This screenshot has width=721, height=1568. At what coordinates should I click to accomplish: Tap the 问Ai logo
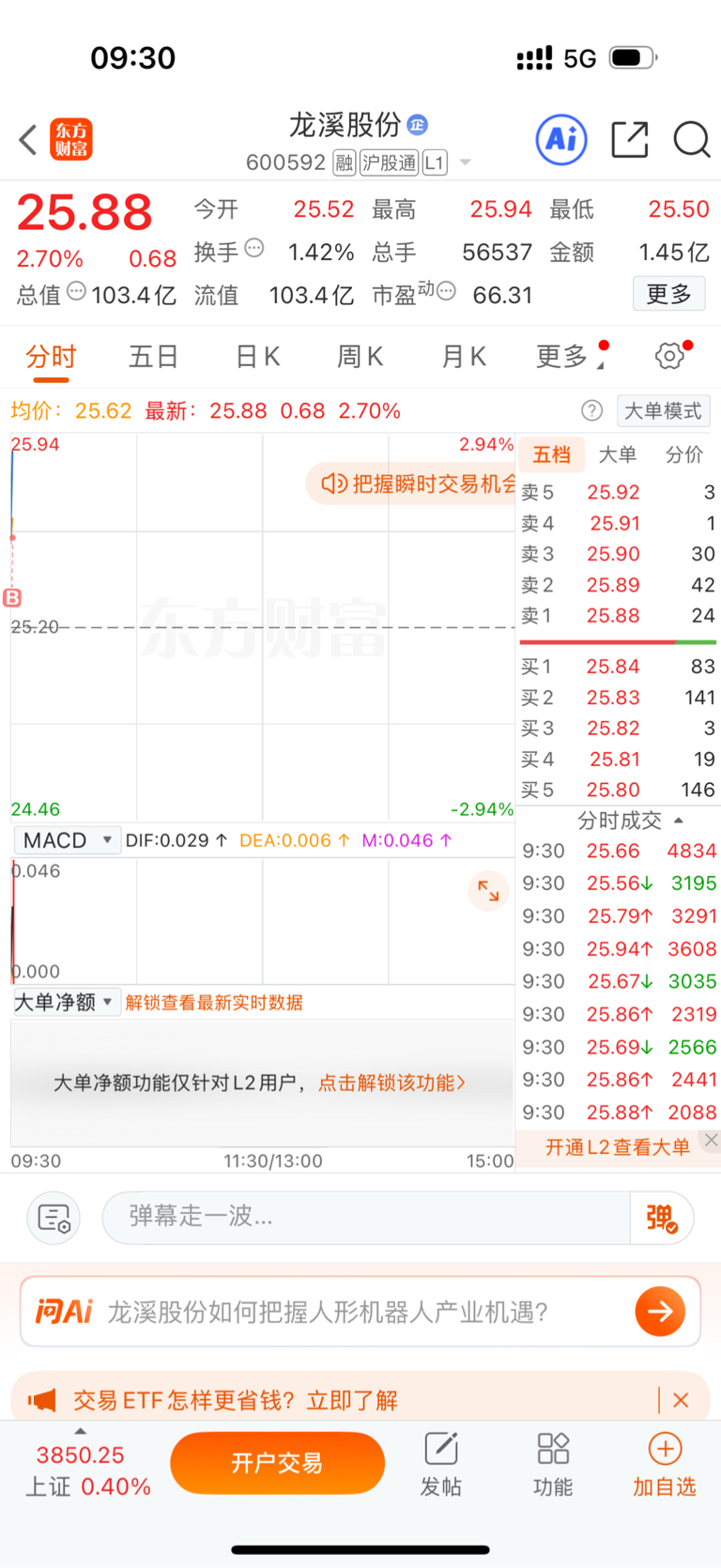click(x=64, y=1311)
